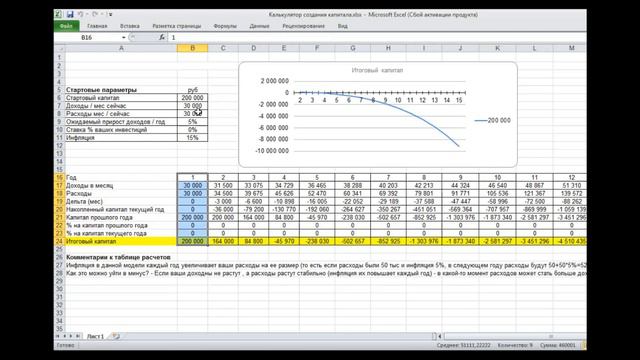The width and height of the screenshot is (640, 360).
Task: Open the Name Box dropdown arrow
Action: [124, 37]
